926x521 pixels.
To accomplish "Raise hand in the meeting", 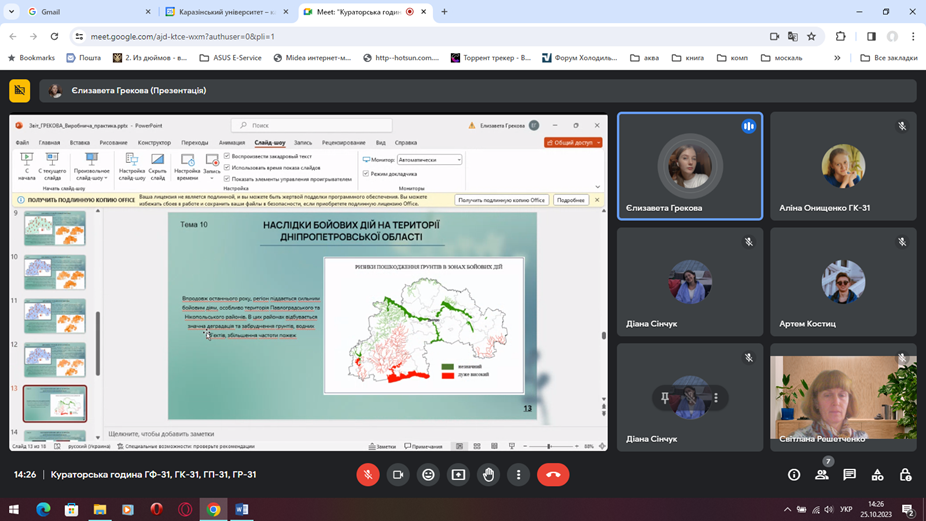I will coord(488,475).
